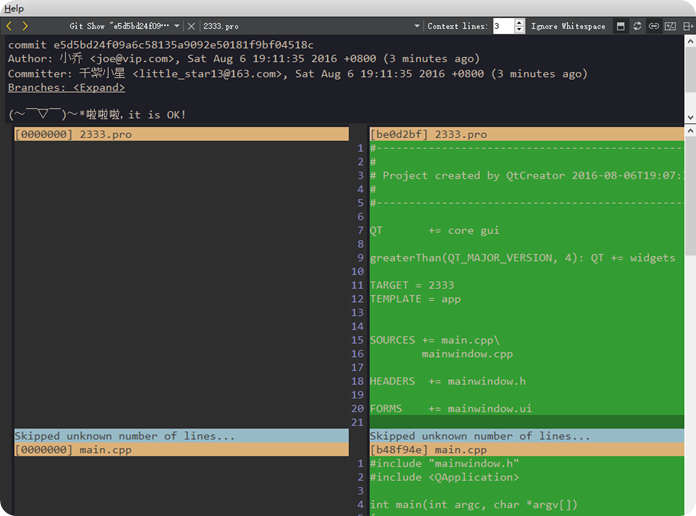
Task: Reload the diff with refresh icon
Action: tap(637, 26)
